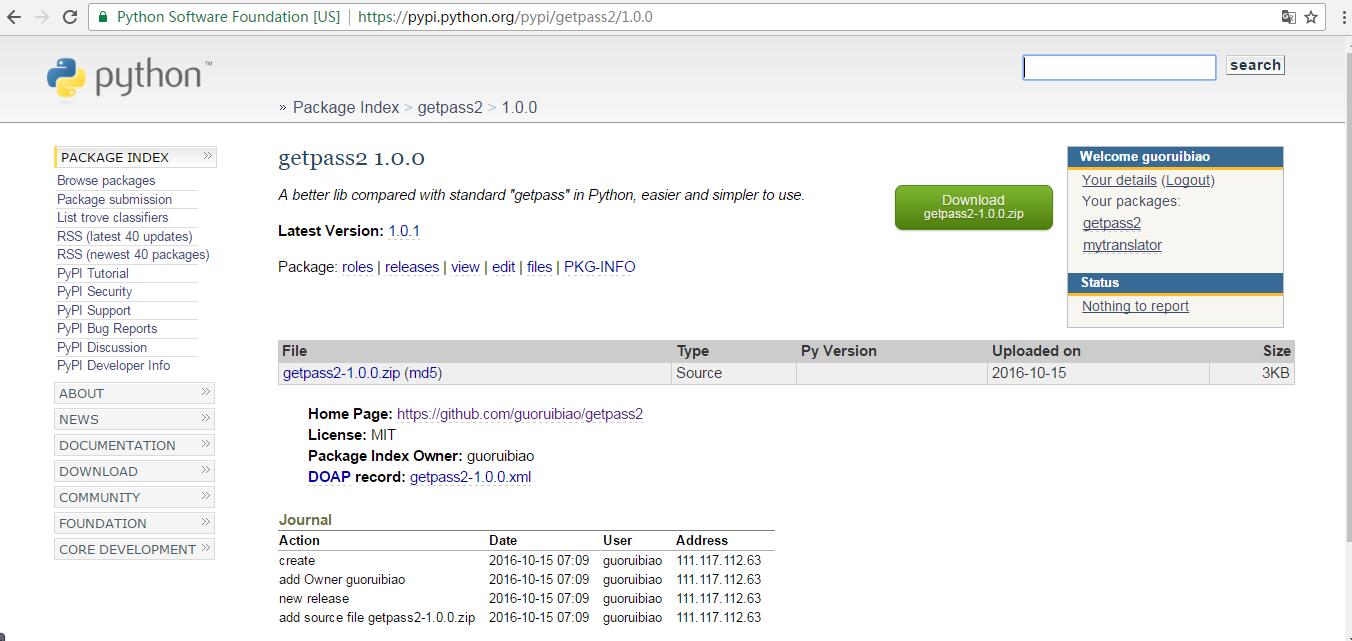Open List trove classifiers
1352x641 pixels.
coord(112,217)
